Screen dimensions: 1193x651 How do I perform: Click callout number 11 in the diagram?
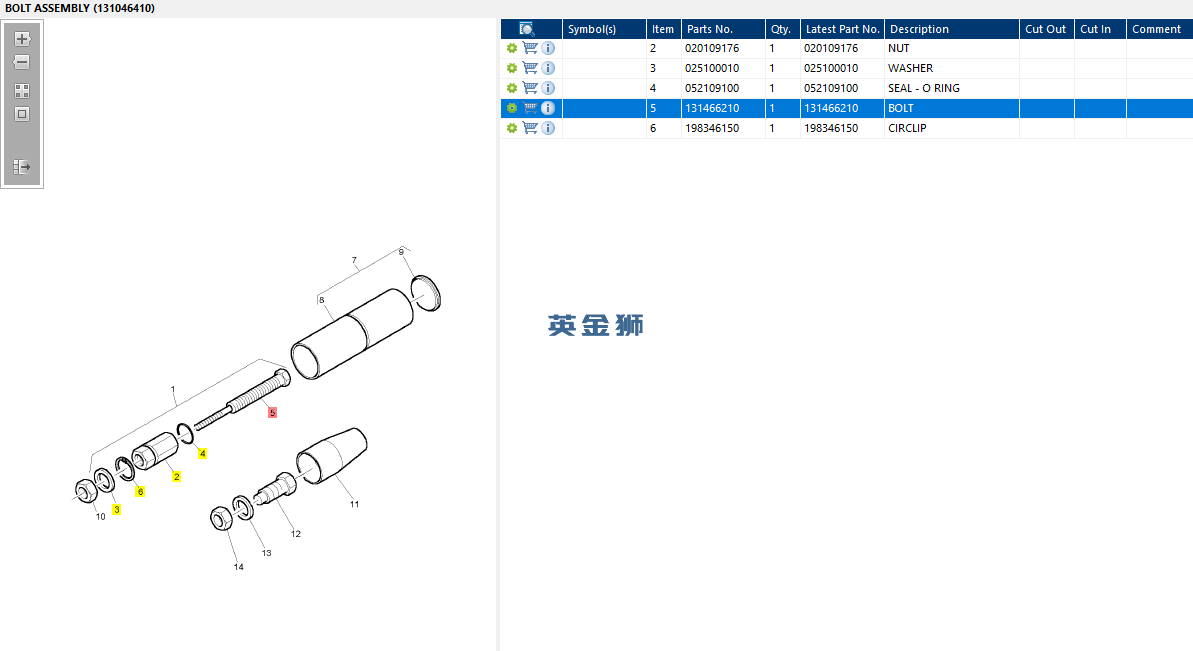point(355,504)
